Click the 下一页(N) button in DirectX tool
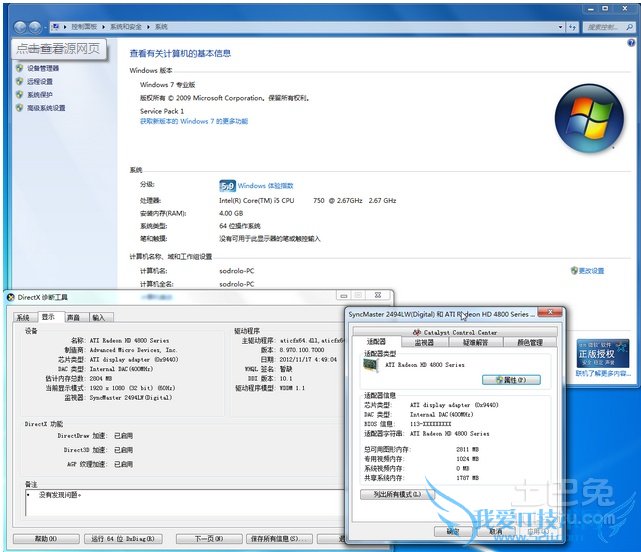Viewport: 641px width, 552px height. pyautogui.click(x=208, y=539)
